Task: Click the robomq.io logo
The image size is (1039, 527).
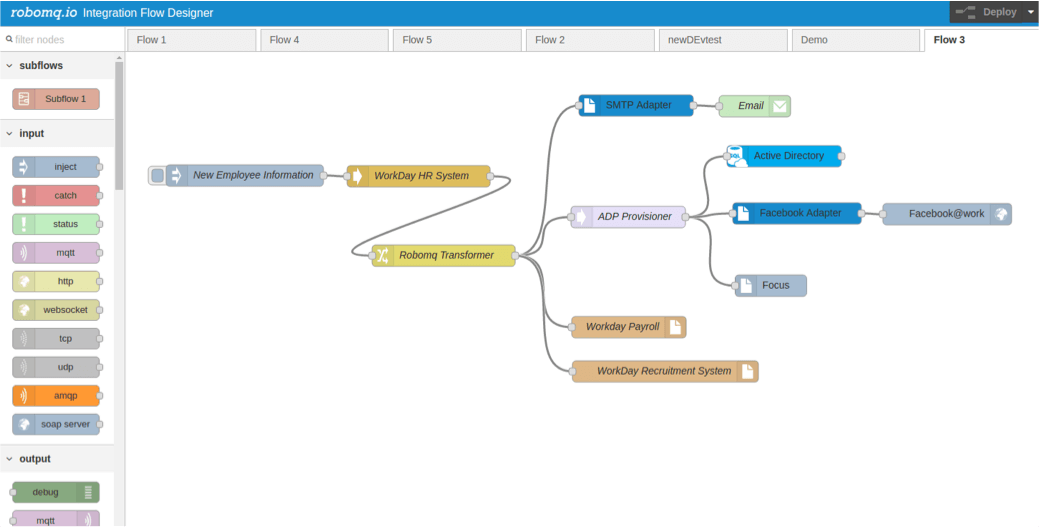Action: 43,13
